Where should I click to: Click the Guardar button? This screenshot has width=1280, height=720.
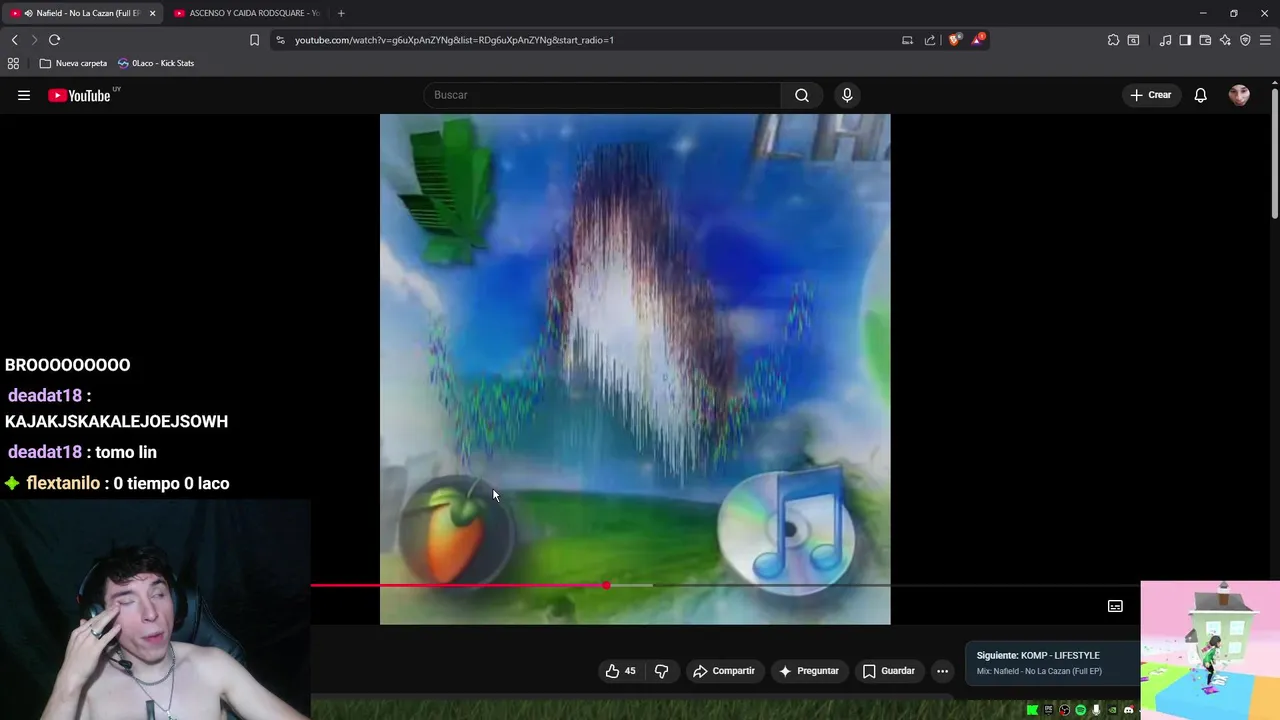888,671
